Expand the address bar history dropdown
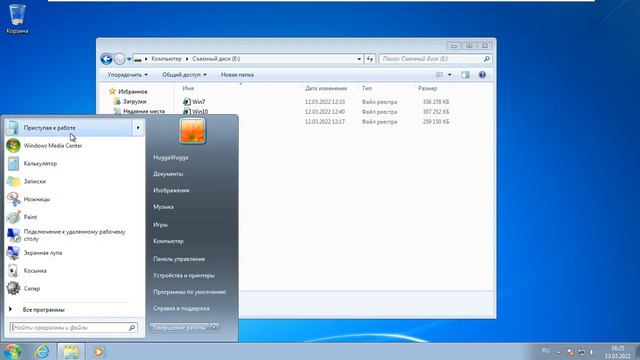 coord(359,59)
